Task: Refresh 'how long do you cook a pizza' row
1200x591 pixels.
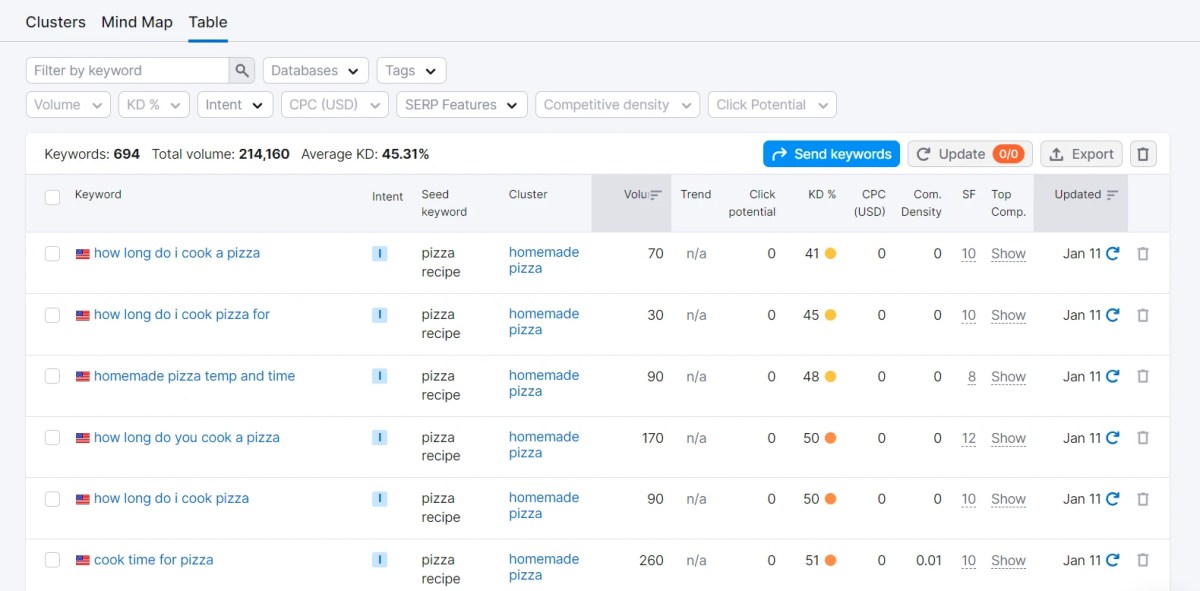Action: 1112,438
